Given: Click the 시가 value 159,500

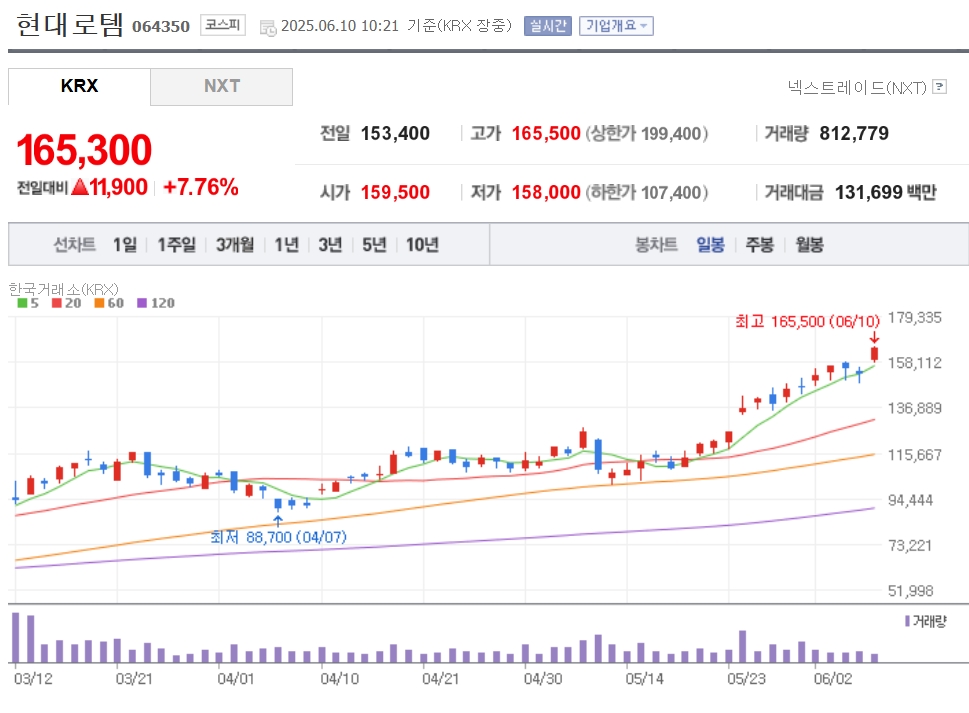Looking at the screenshot, I should click(x=396, y=192).
